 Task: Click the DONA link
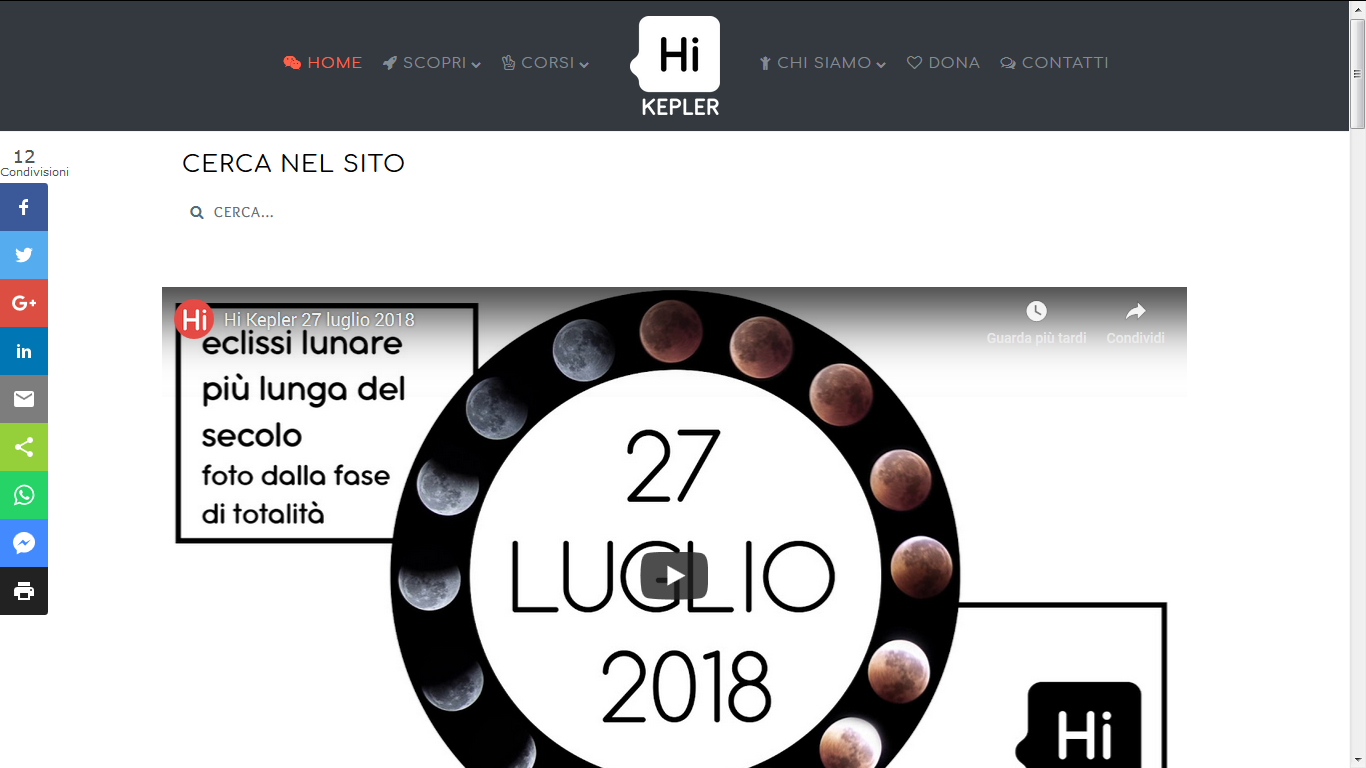[x=943, y=63]
